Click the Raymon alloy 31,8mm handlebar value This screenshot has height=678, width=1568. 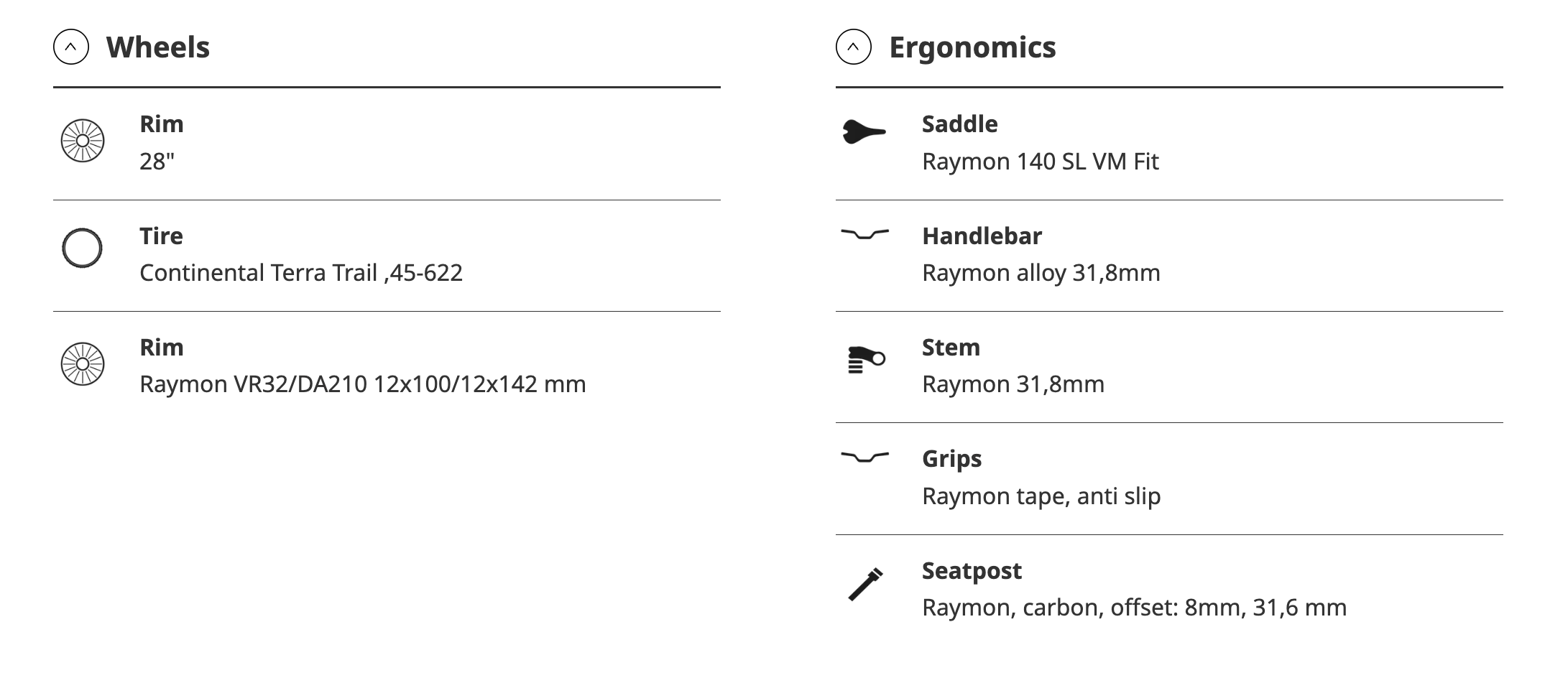point(1041,273)
